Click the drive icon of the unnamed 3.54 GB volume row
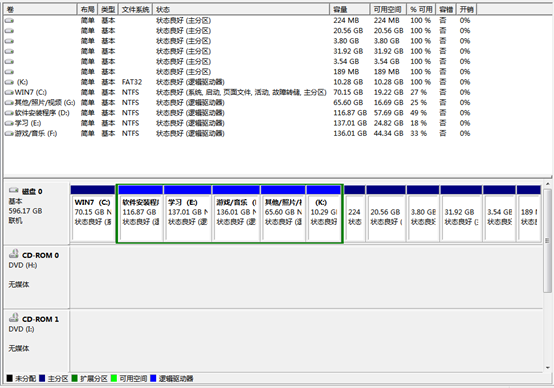Image resolution: width=554 pixels, height=388 pixels. coord(9,62)
